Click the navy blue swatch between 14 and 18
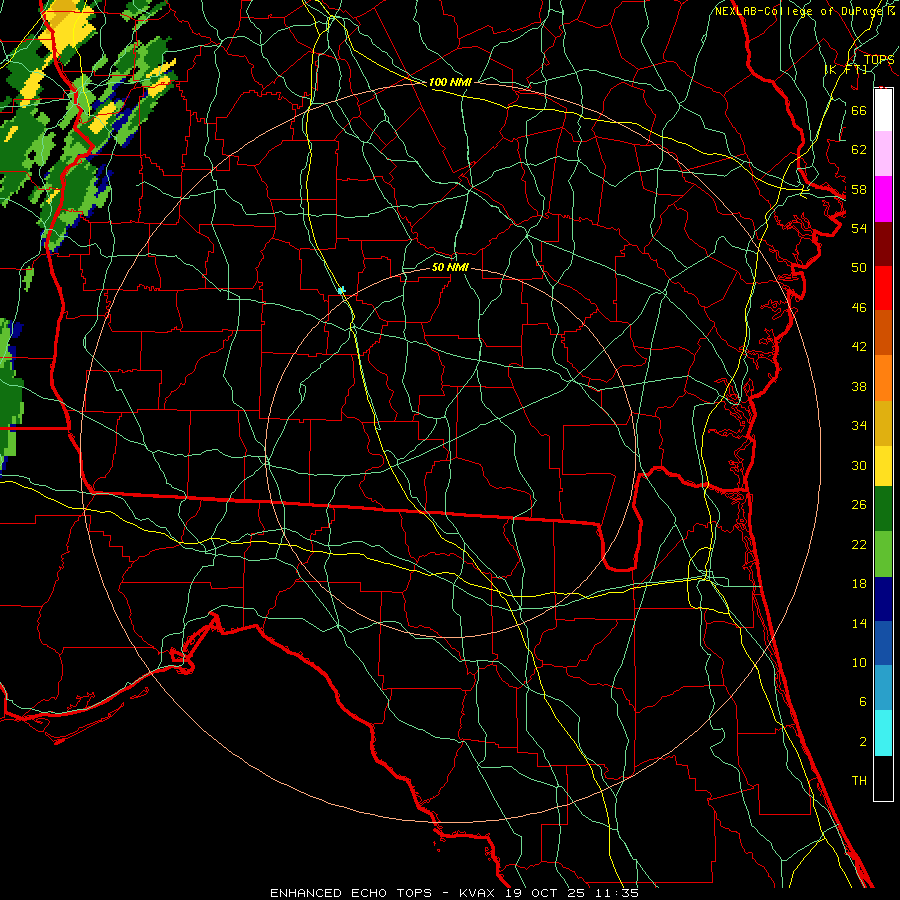900x900 pixels. (883, 599)
